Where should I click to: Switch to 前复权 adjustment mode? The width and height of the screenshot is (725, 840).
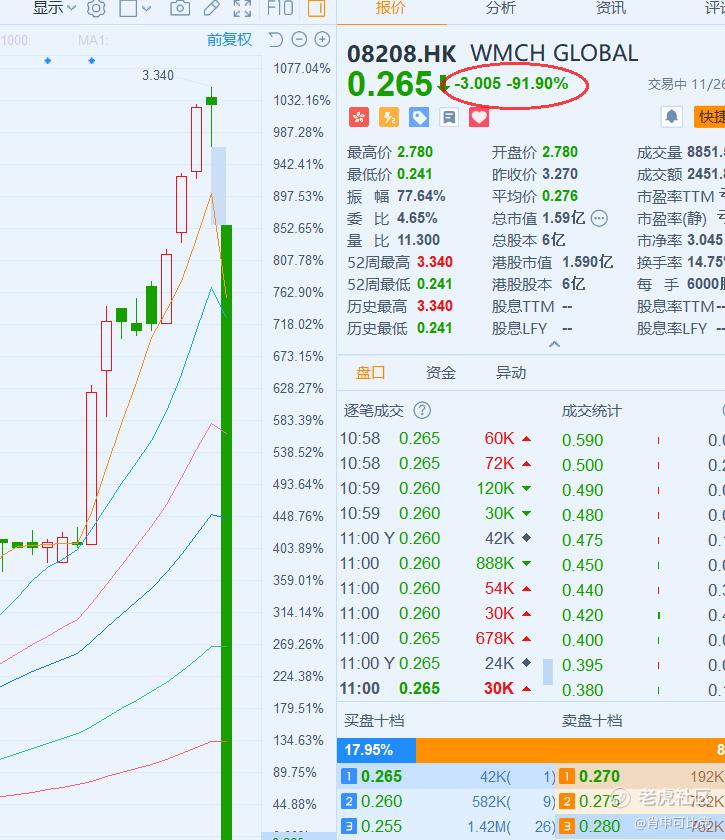click(x=229, y=40)
